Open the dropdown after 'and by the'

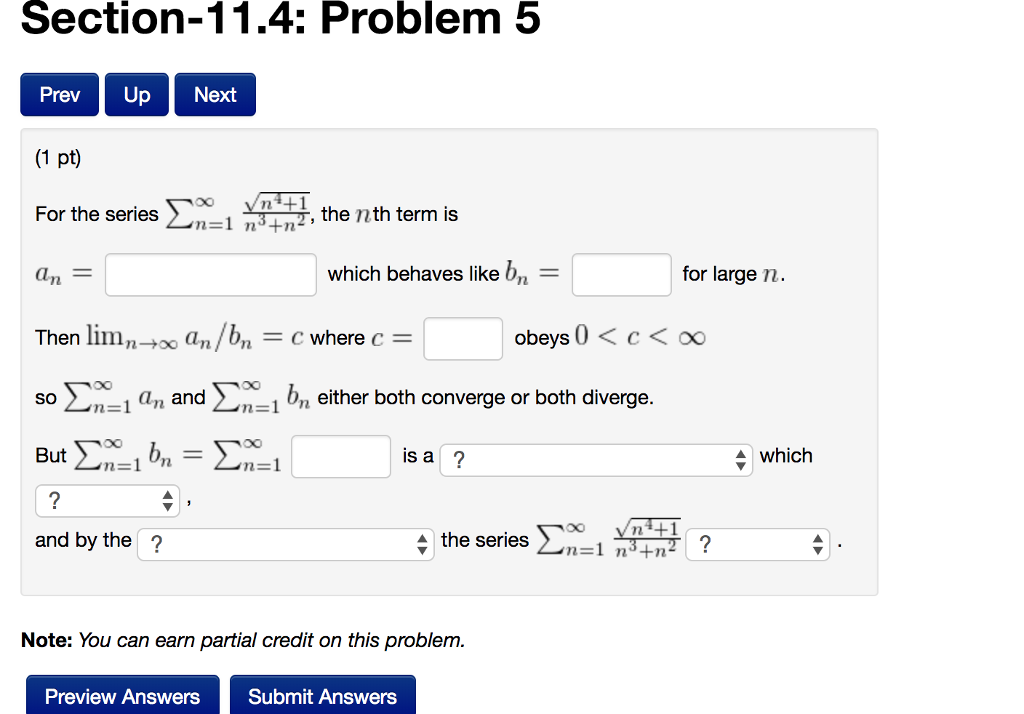tap(280, 545)
